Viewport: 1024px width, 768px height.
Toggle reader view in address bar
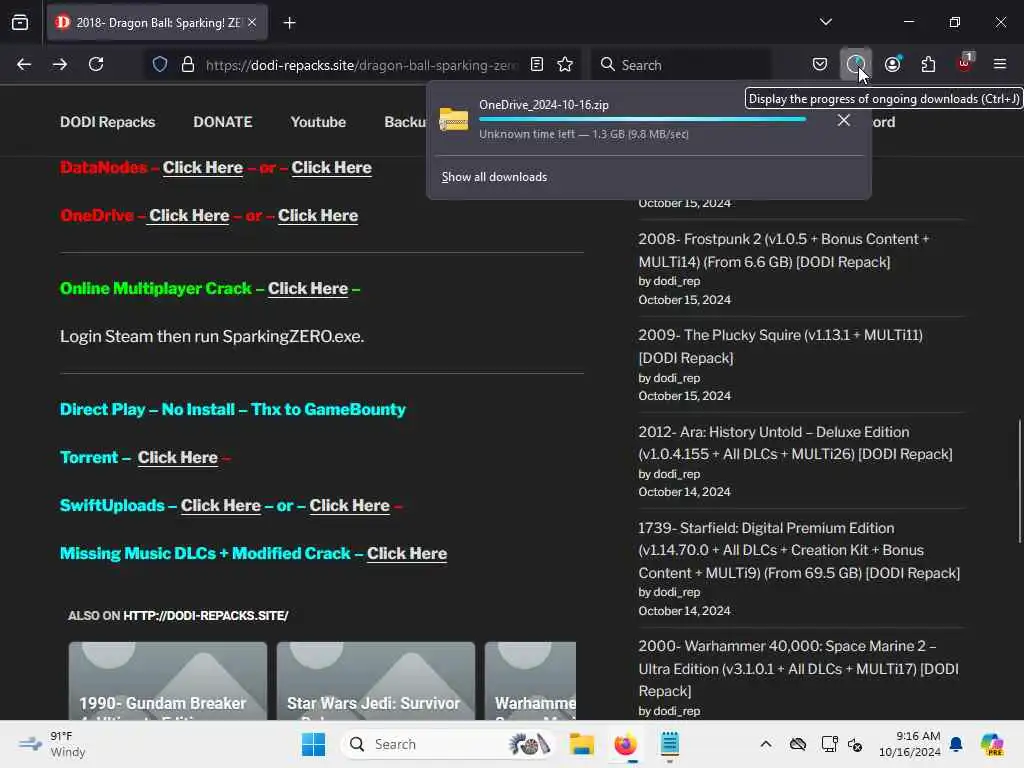(x=537, y=64)
